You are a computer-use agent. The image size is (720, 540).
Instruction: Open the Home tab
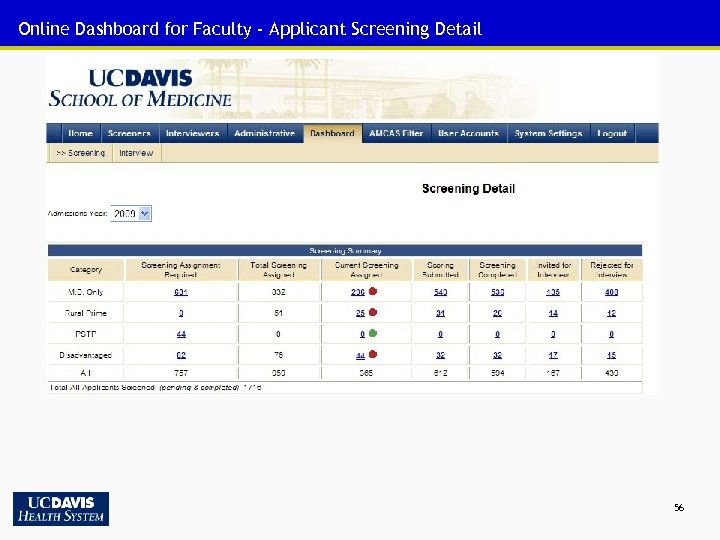[x=80, y=133]
